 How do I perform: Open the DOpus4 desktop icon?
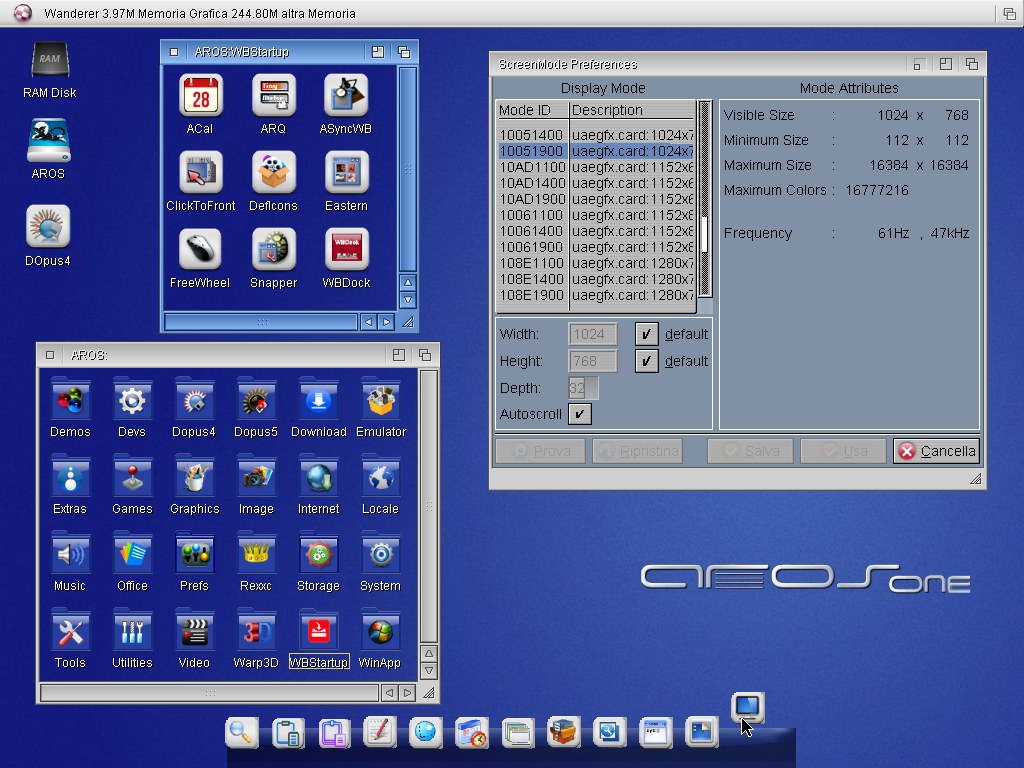coord(48,227)
